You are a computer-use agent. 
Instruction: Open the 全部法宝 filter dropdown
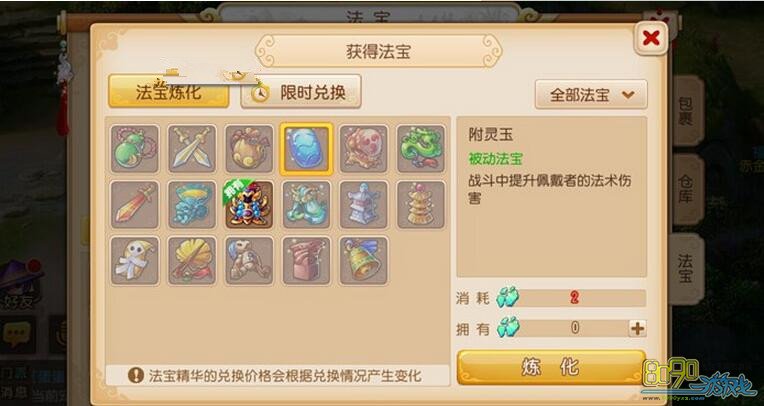tap(591, 95)
